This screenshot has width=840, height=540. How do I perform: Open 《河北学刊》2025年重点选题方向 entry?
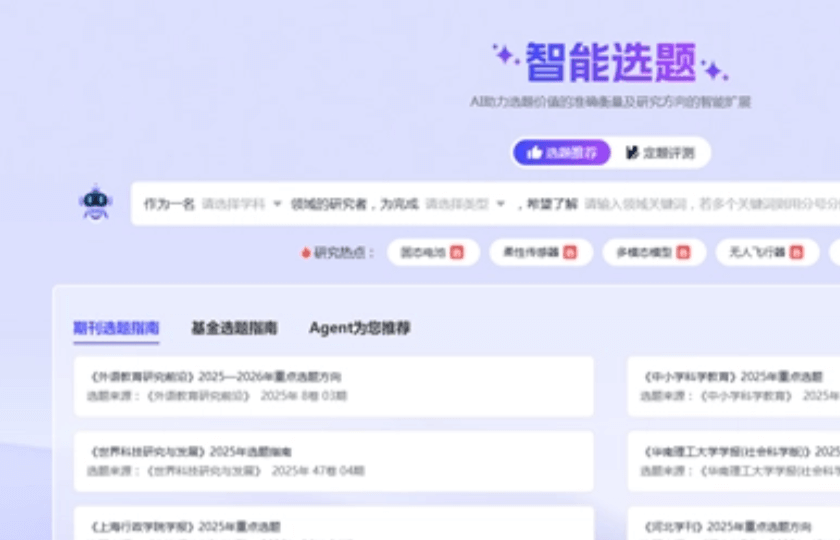tap(733, 523)
